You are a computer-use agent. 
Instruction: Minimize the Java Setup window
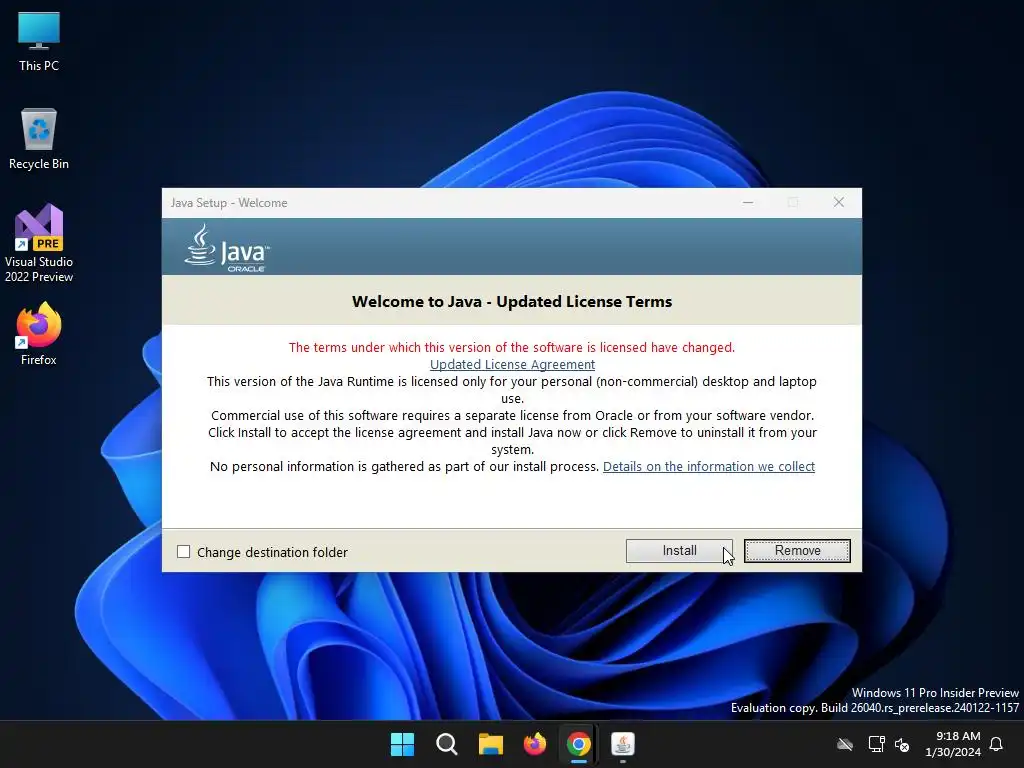point(748,202)
